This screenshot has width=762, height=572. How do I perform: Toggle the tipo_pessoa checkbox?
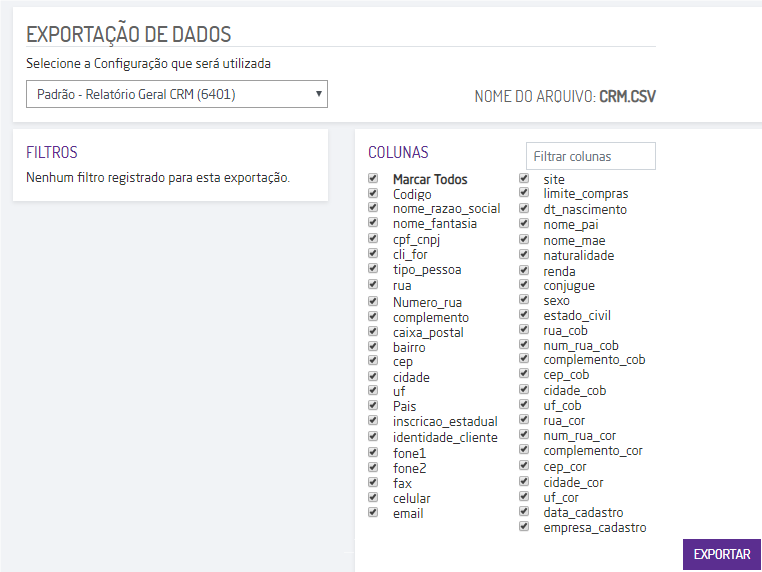(373, 268)
